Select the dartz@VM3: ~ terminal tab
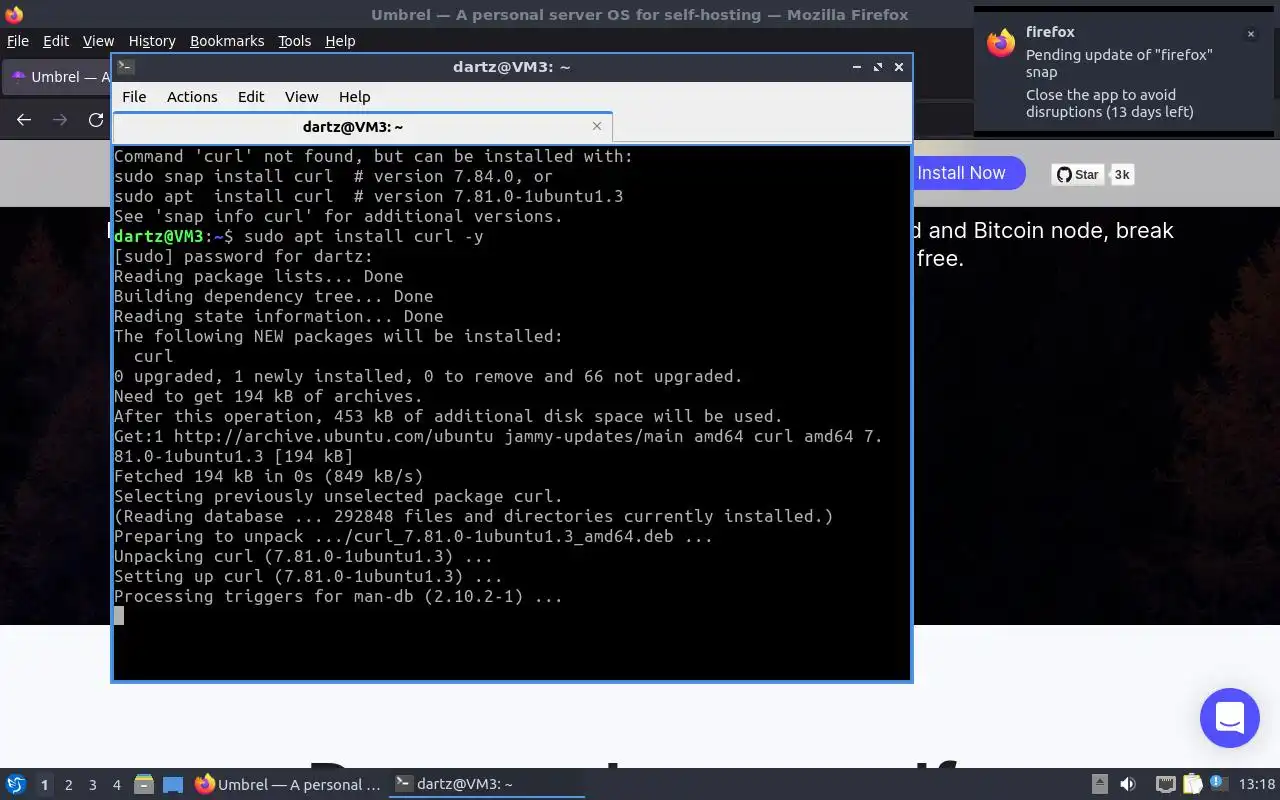The width and height of the screenshot is (1280, 800). 362,127
